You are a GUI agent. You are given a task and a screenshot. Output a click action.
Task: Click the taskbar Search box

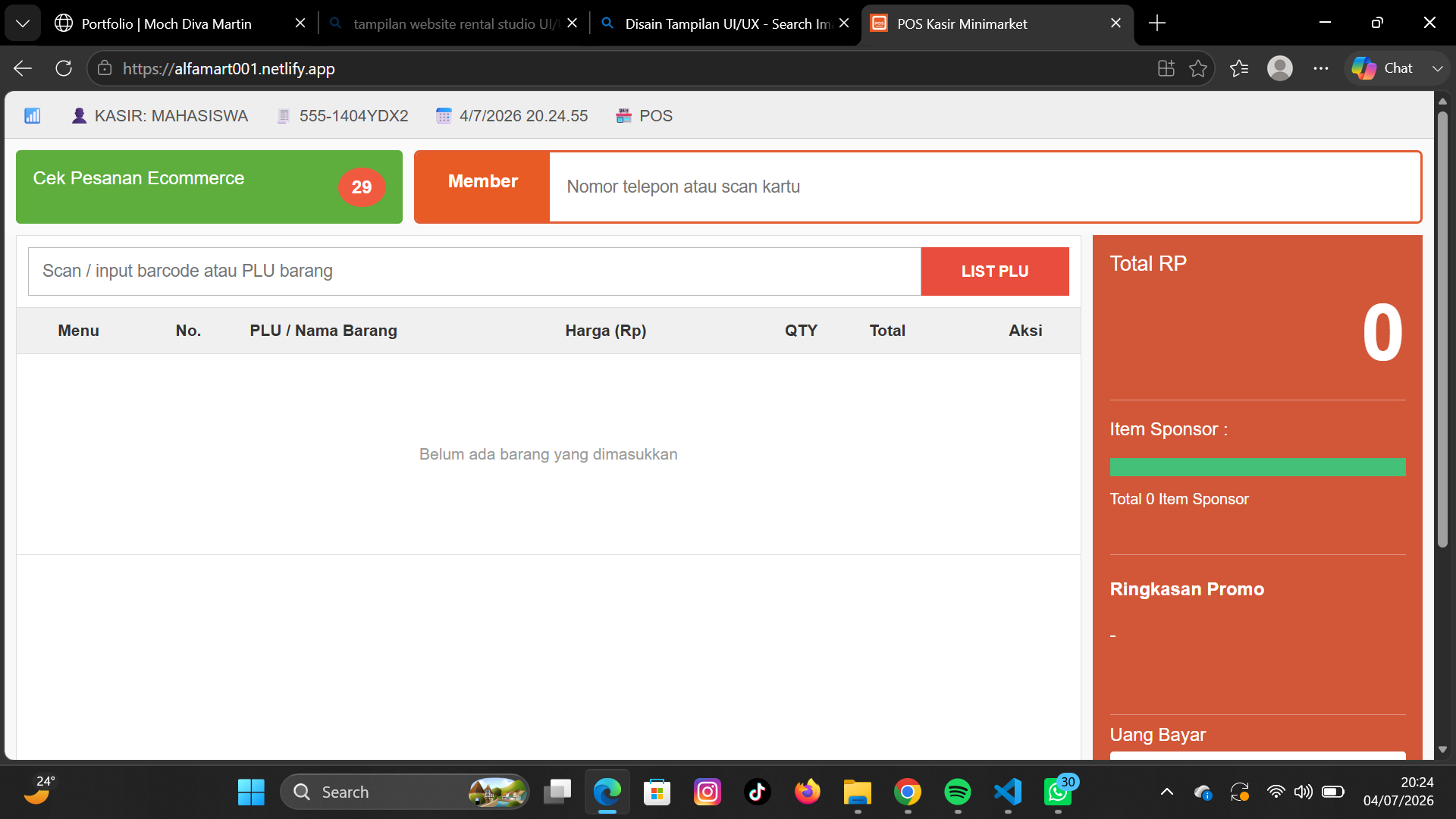(405, 792)
